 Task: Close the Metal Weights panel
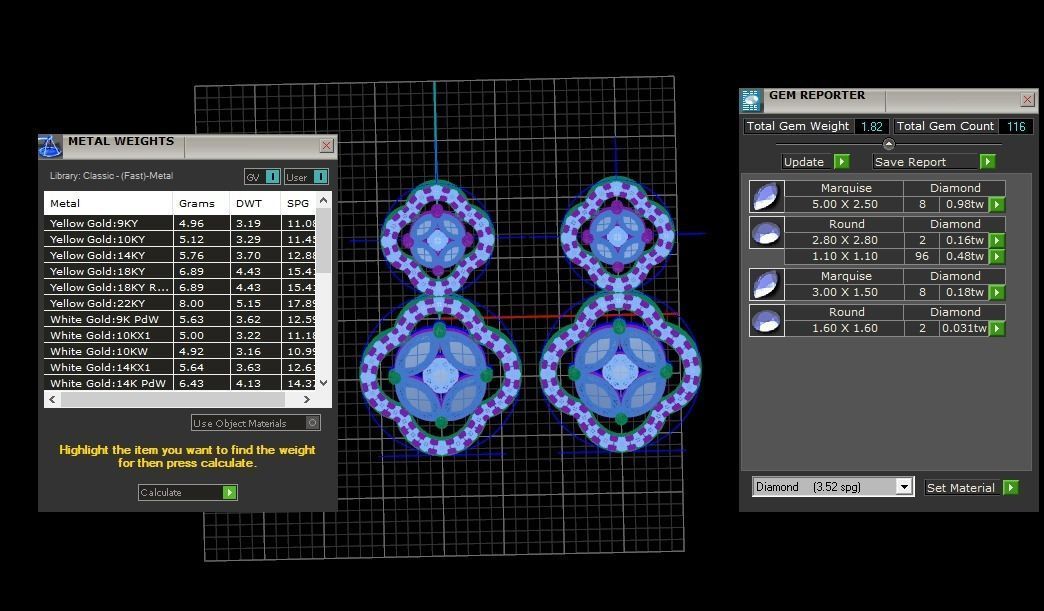click(x=326, y=146)
